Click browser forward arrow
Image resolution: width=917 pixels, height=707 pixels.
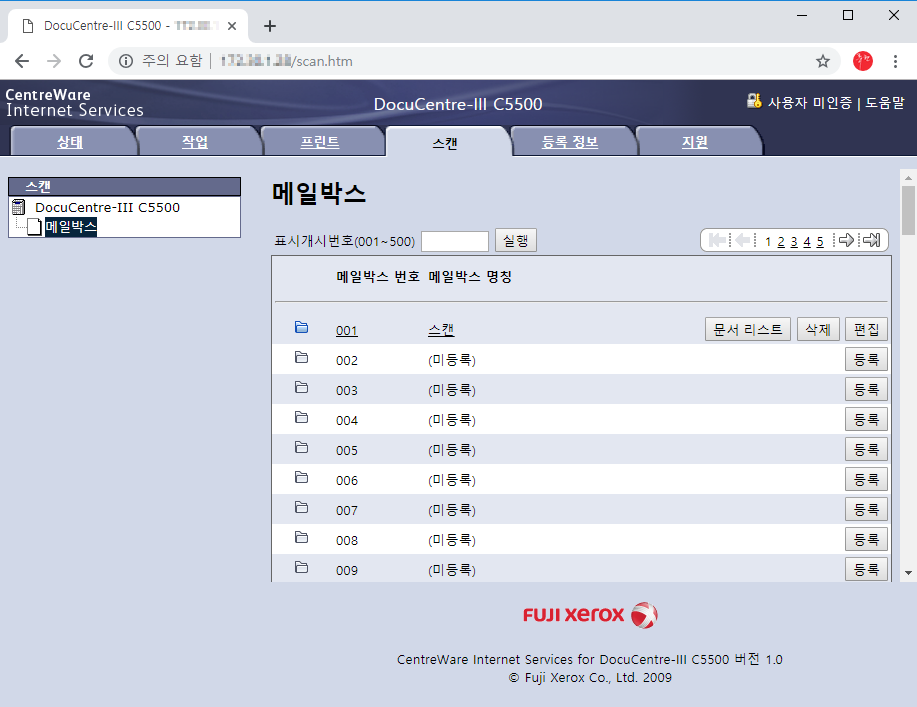[54, 61]
